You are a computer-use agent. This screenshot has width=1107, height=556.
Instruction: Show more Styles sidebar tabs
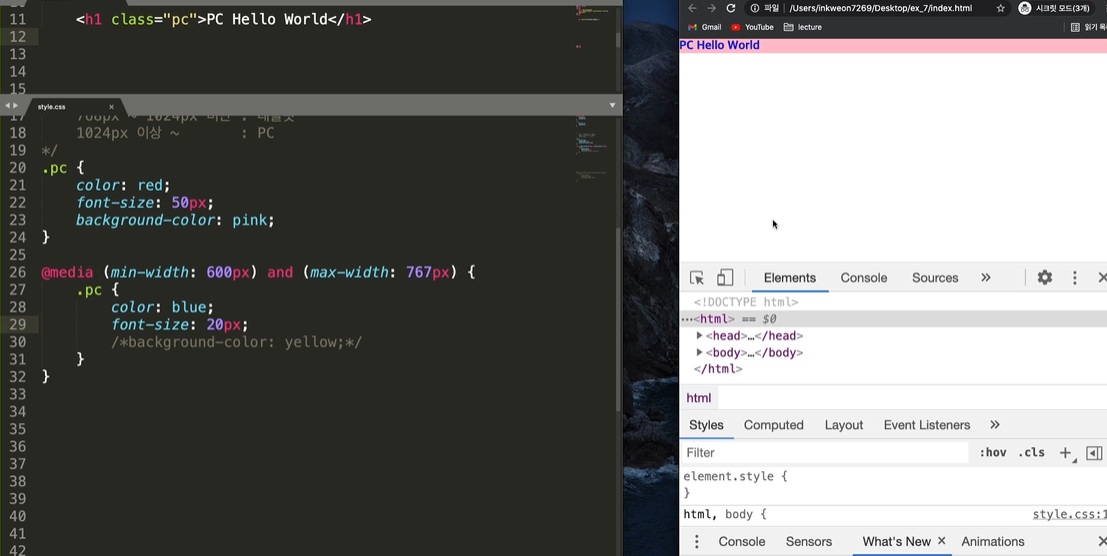(995, 425)
